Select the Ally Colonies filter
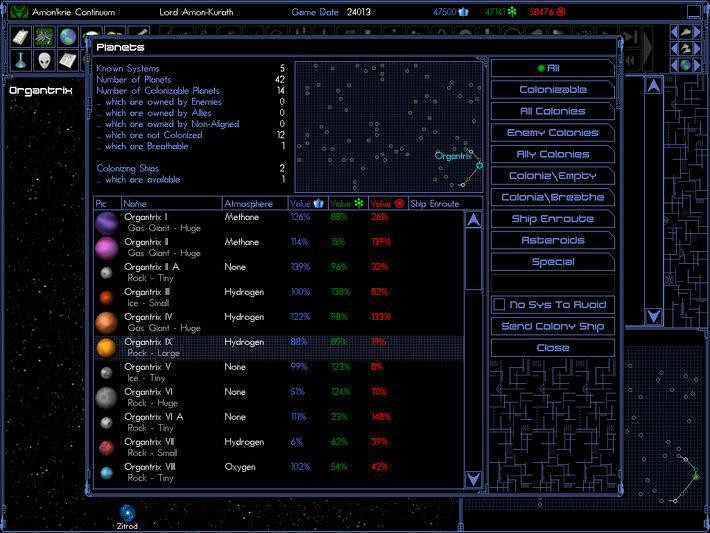Image resolution: width=710 pixels, height=533 pixels. tap(552, 154)
